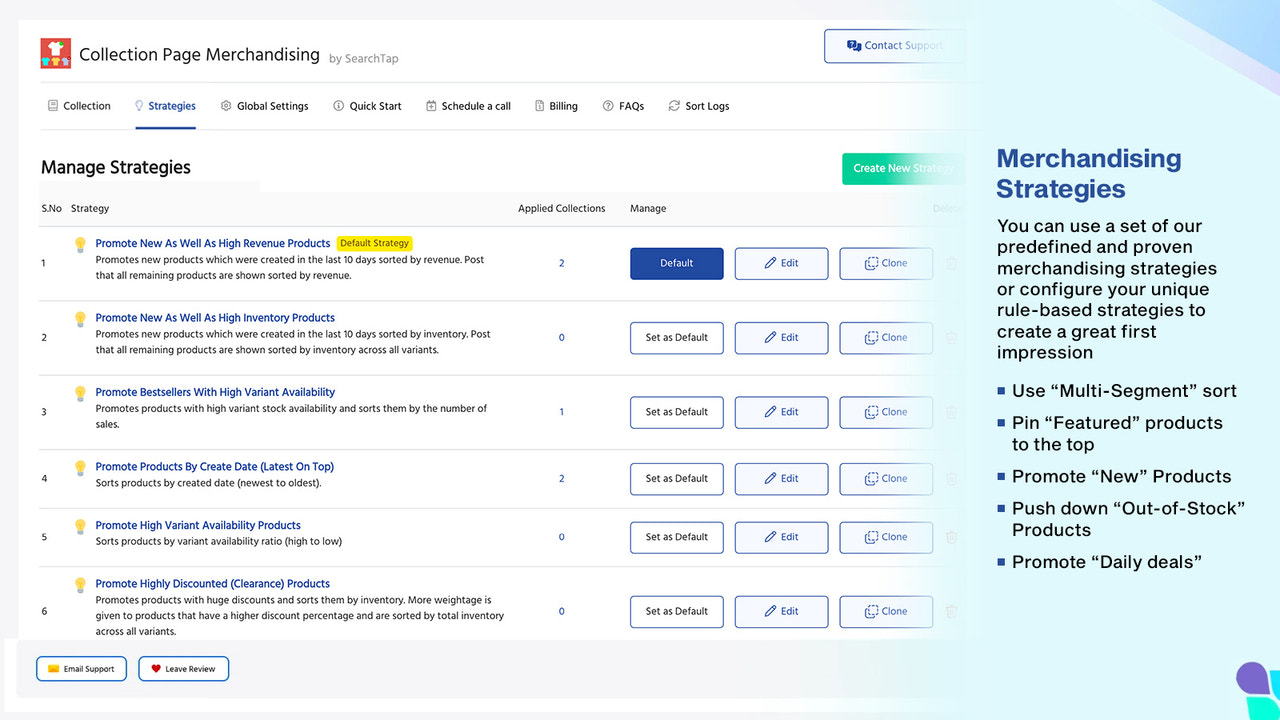Click the Leave Review button
The image size is (1280, 720).
point(183,669)
